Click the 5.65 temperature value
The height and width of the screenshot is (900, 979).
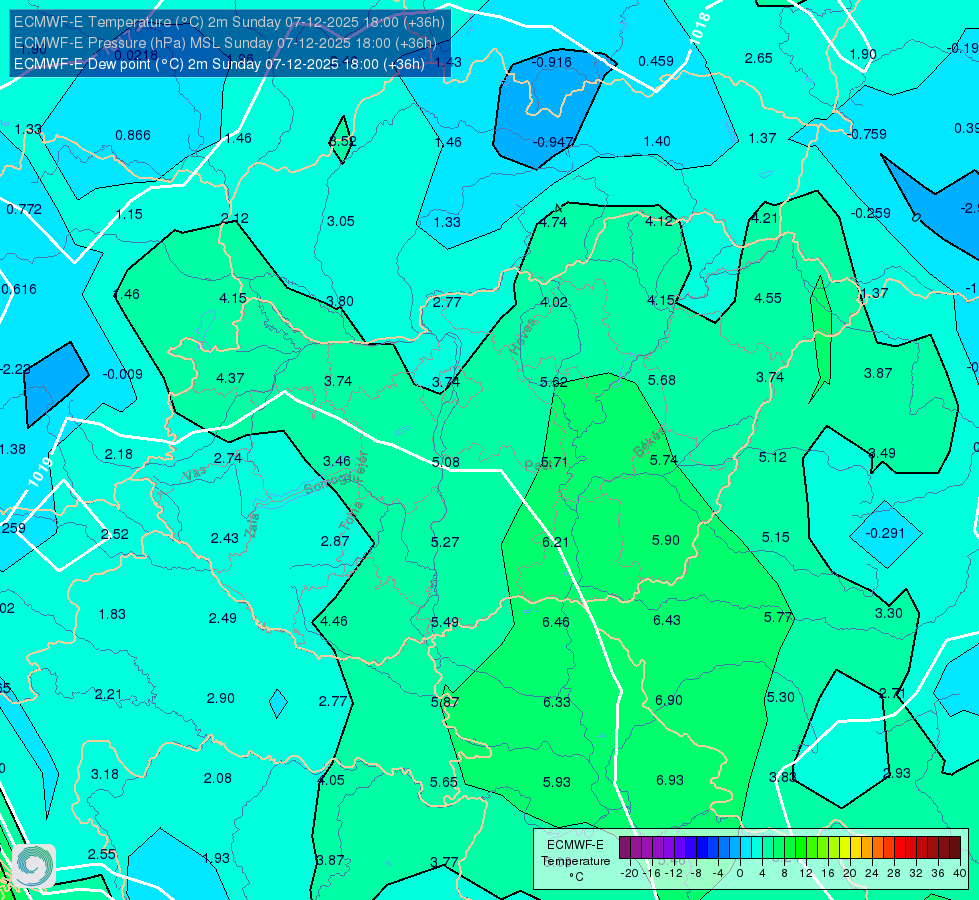click(444, 783)
